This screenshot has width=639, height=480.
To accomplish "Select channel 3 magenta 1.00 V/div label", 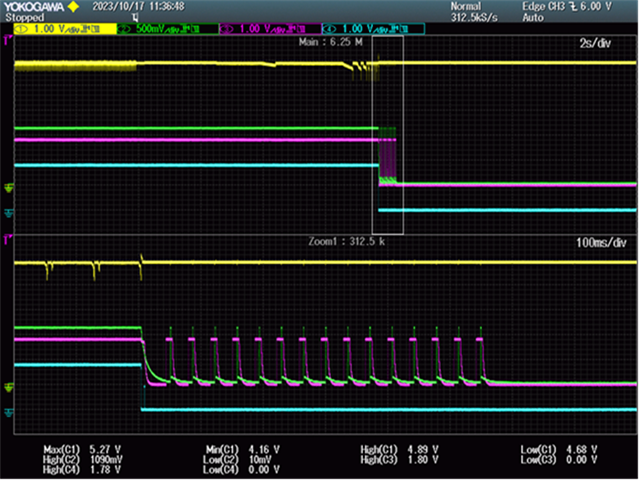I will pos(271,29).
